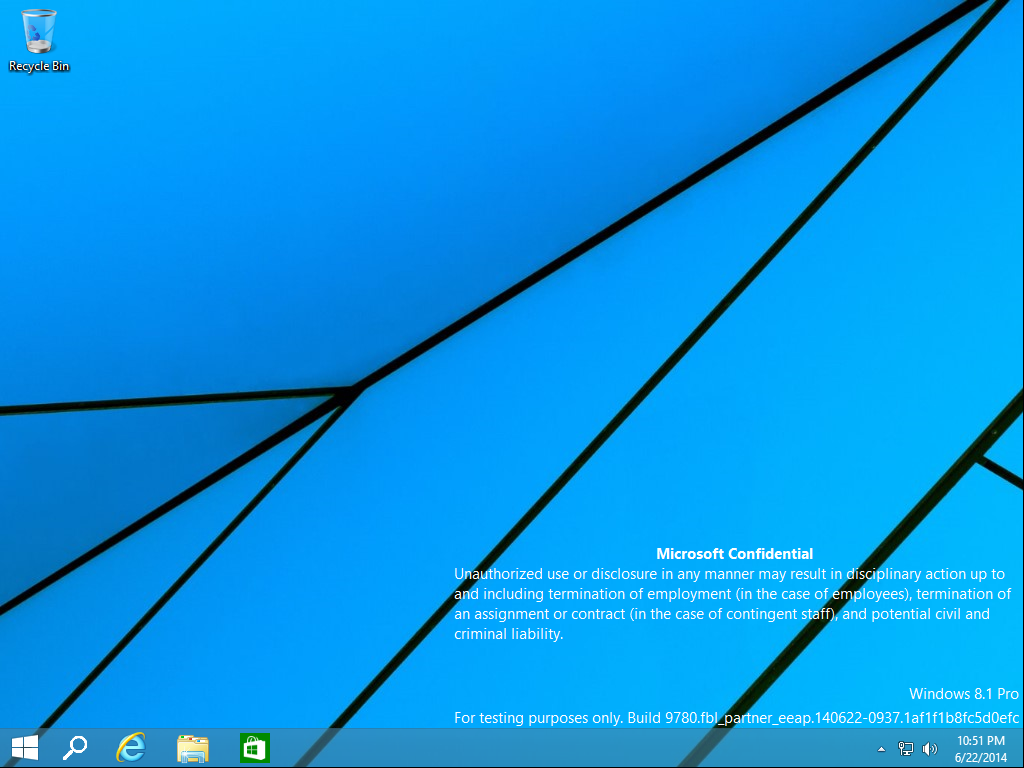
Task: Click the 10:51 PM clock time
Action: tap(980, 741)
